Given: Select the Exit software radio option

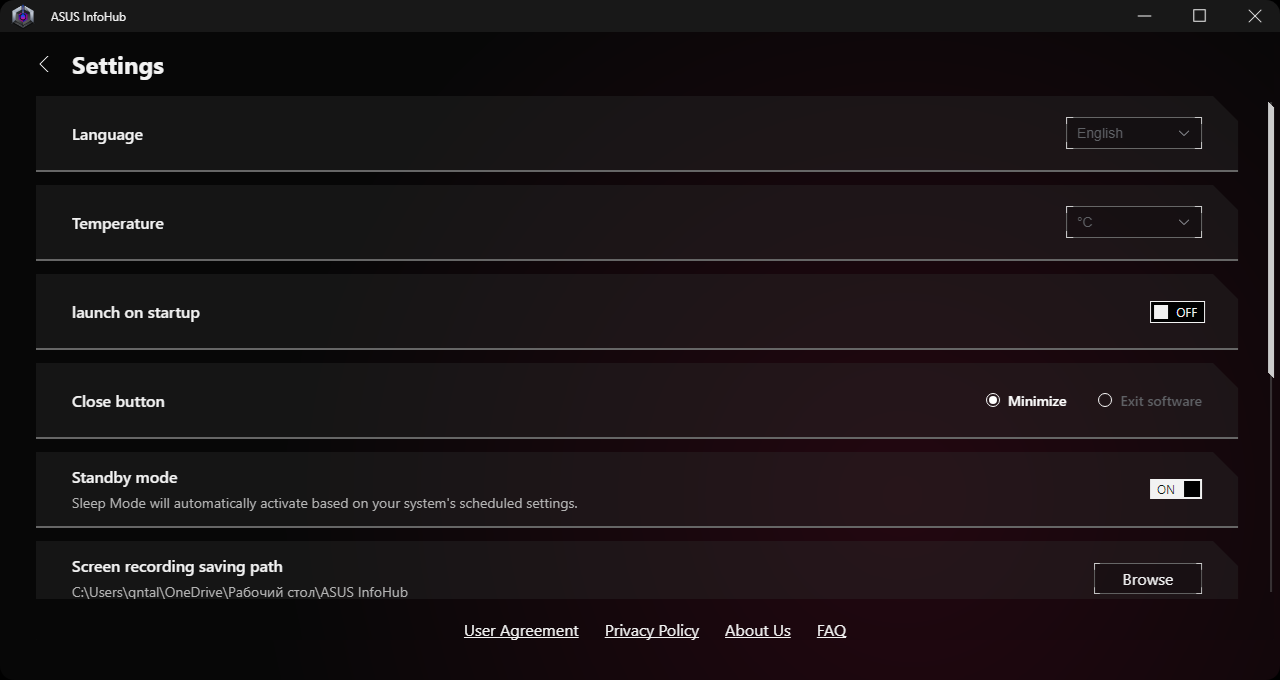Looking at the screenshot, I should coord(1105,401).
